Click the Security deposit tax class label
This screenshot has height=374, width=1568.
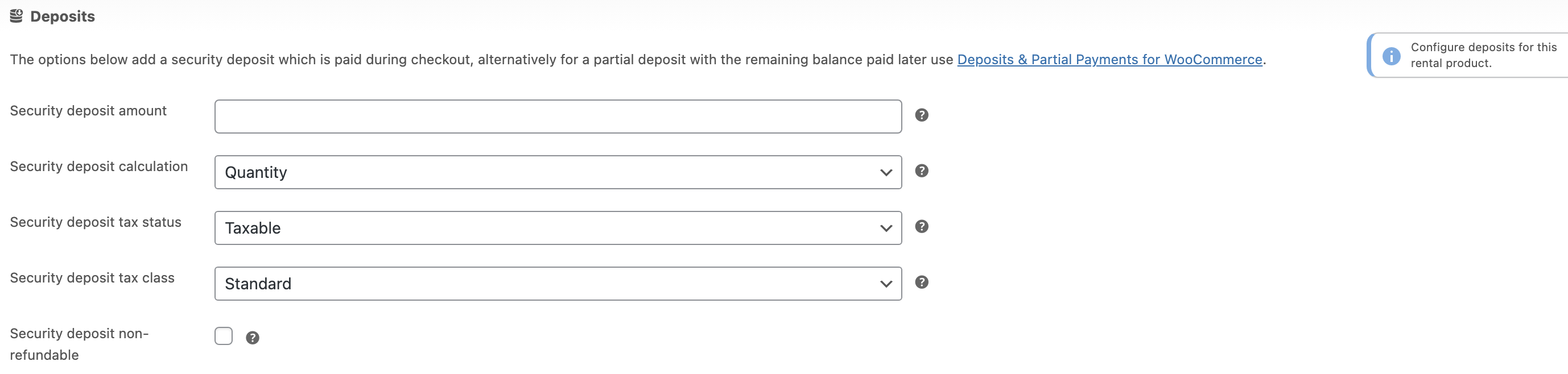click(92, 278)
